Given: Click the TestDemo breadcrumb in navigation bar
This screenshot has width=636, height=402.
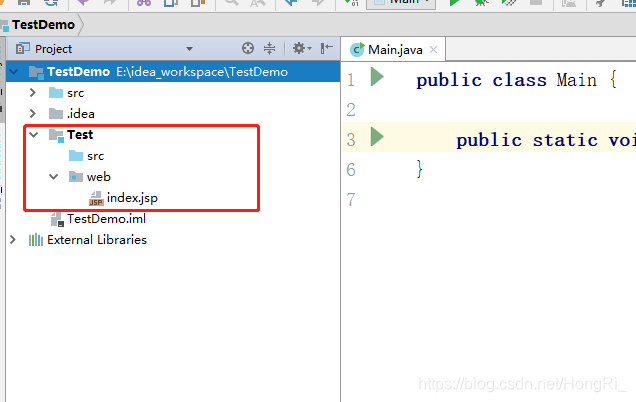Looking at the screenshot, I should 43,25.
